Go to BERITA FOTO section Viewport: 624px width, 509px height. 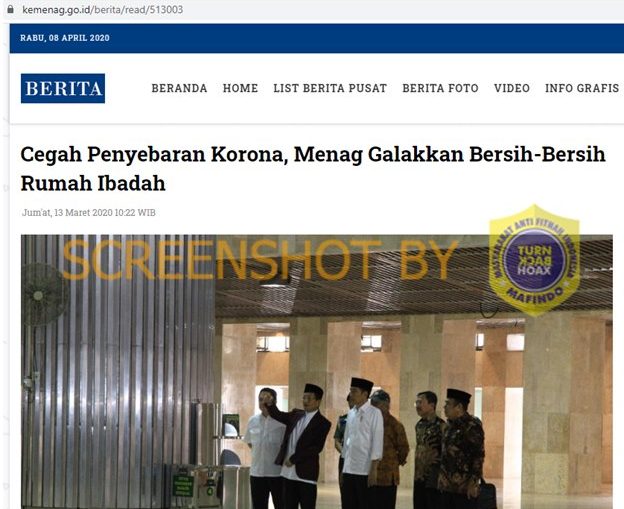[x=440, y=88]
